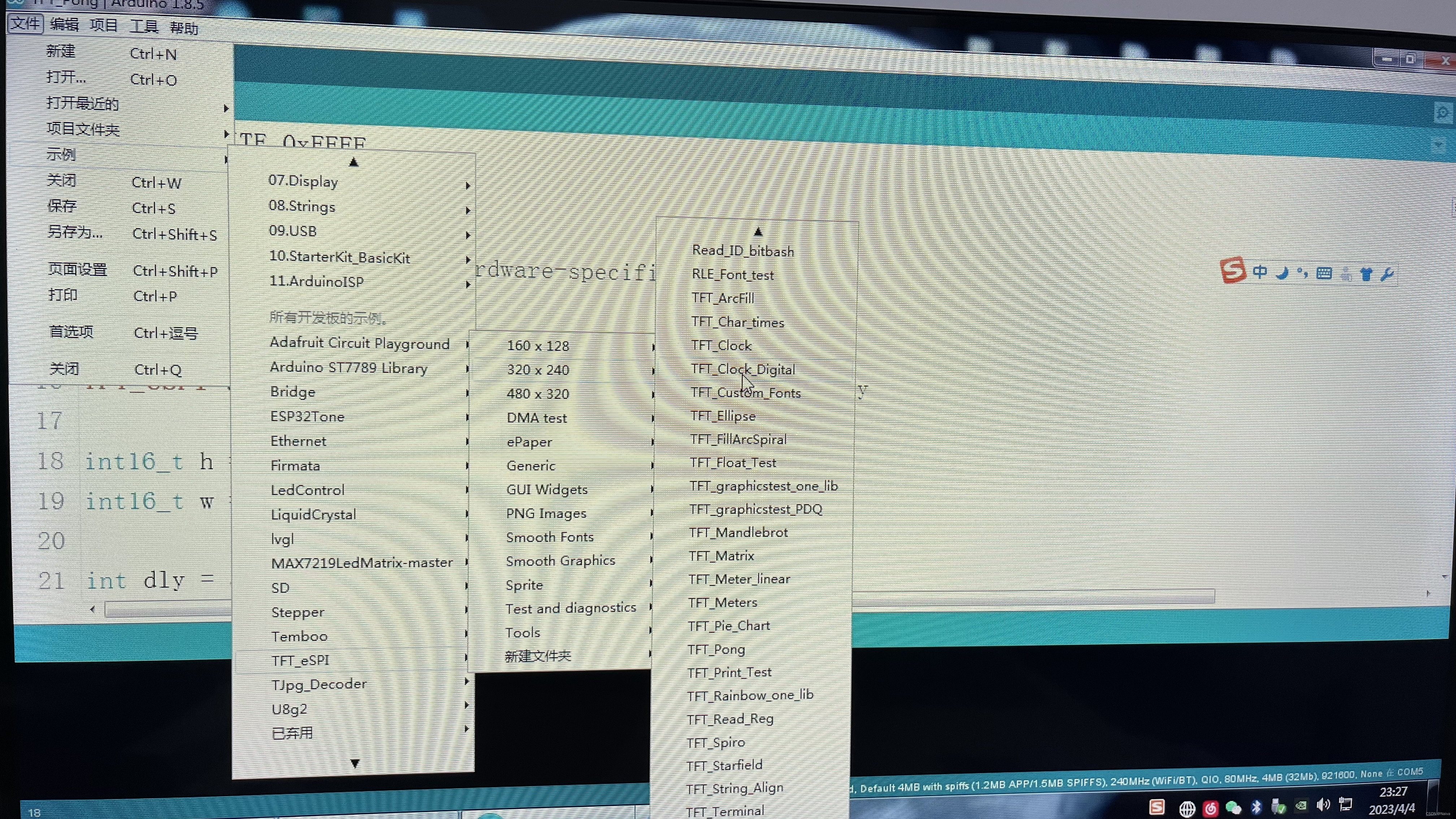Open the Serial Monitor magnifier icon

[1443, 114]
